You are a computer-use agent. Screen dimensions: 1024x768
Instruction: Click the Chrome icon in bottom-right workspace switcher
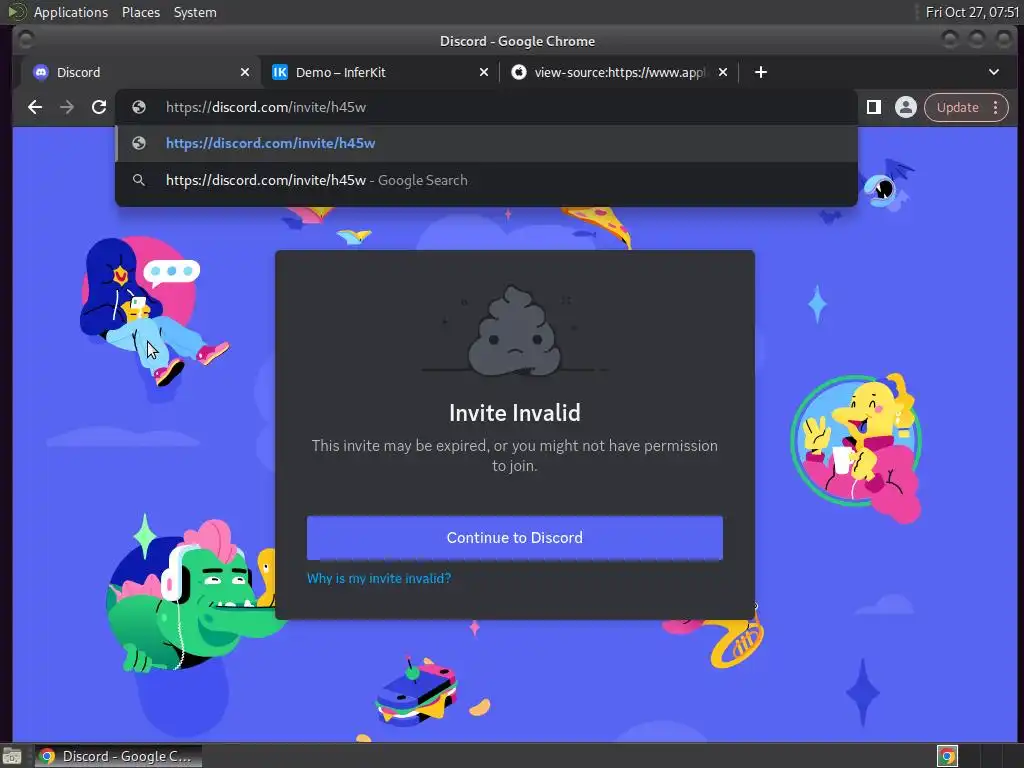click(x=947, y=756)
